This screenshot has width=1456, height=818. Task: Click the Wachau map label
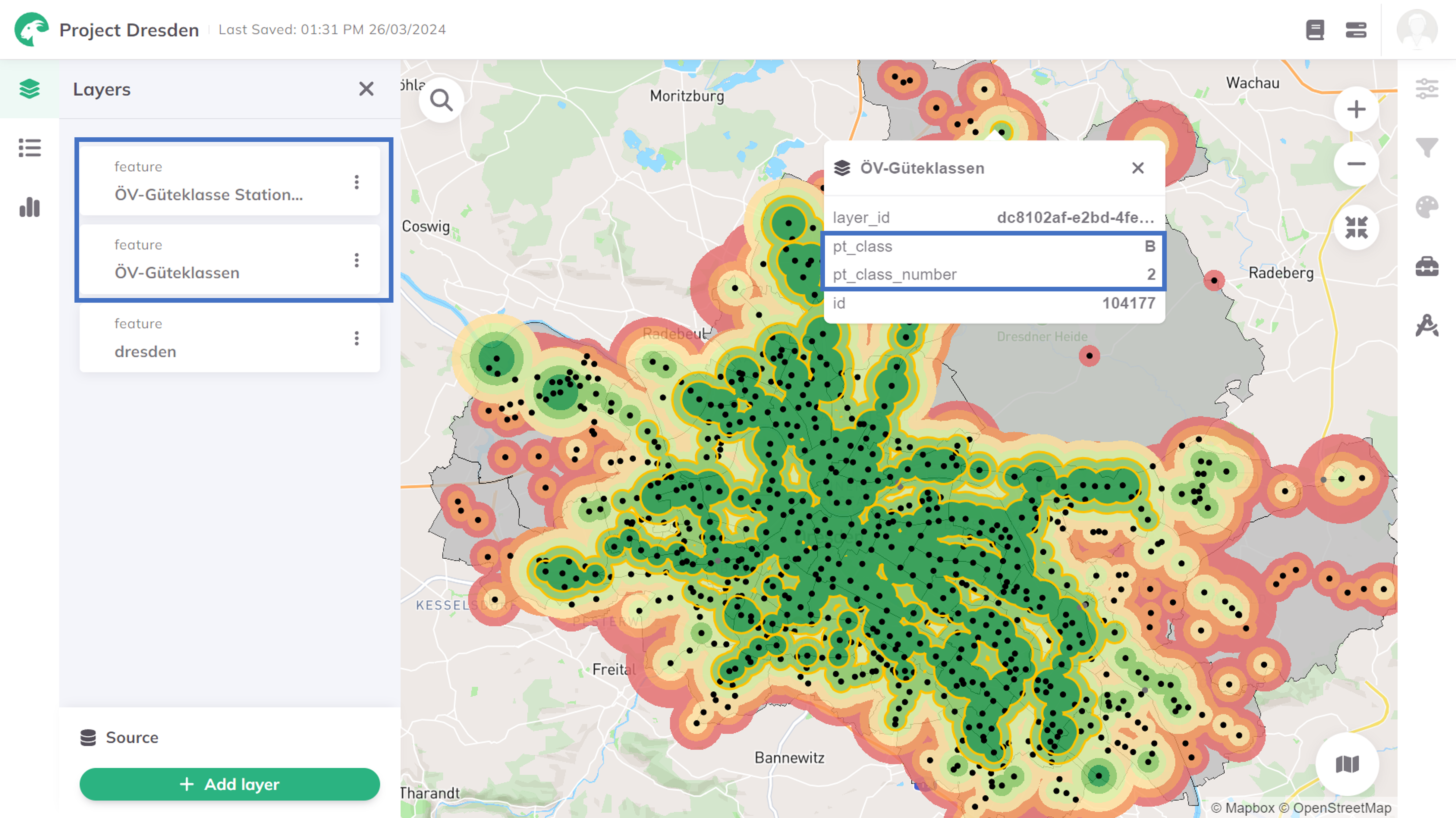pyautogui.click(x=1252, y=82)
